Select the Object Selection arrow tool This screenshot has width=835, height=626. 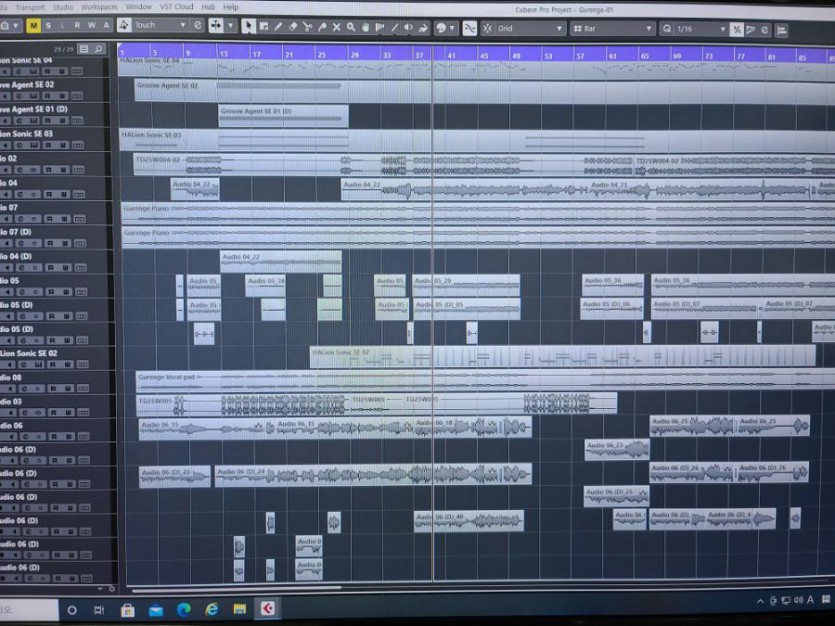coord(248,26)
